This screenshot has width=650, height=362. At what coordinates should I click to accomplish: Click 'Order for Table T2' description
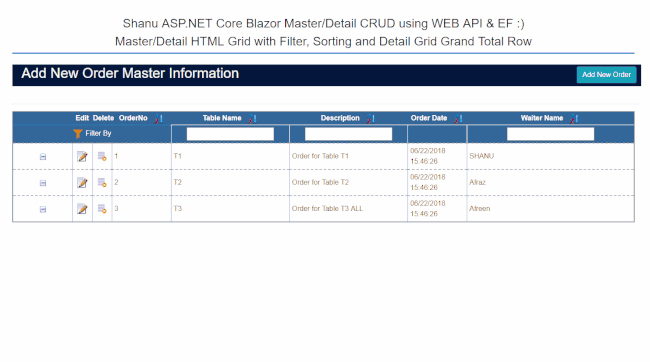click(x=320, y=182)
